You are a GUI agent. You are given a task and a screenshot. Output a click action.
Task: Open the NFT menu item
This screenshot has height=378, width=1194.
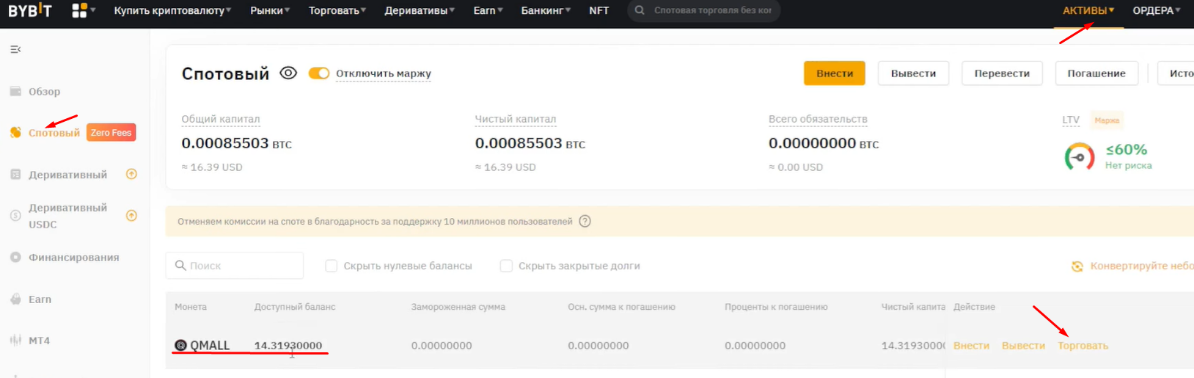[x=599, y=11]
